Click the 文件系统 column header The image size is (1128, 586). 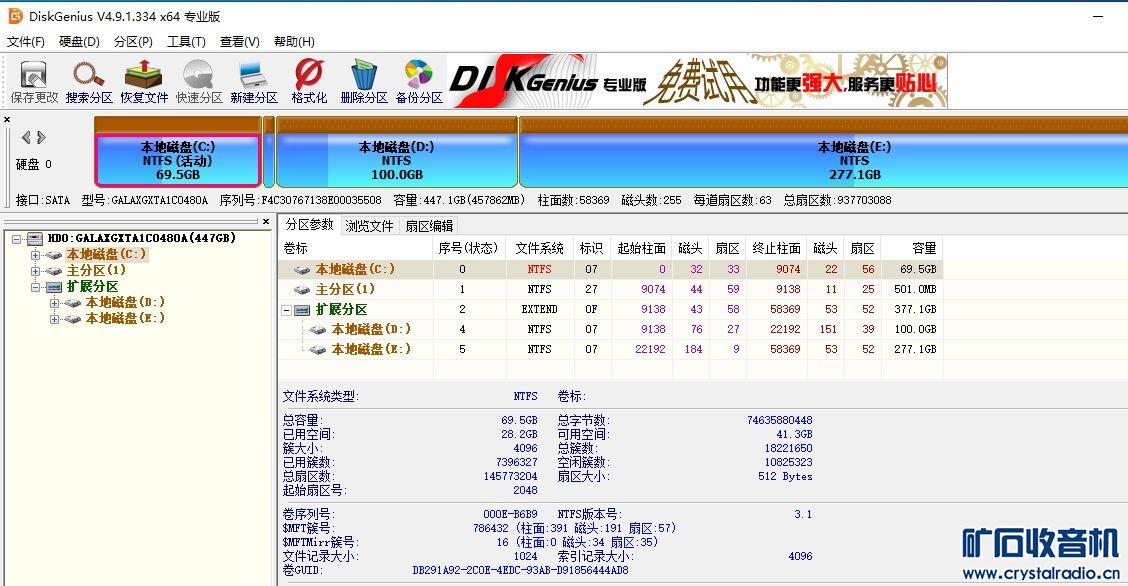(x=540, y=248)
